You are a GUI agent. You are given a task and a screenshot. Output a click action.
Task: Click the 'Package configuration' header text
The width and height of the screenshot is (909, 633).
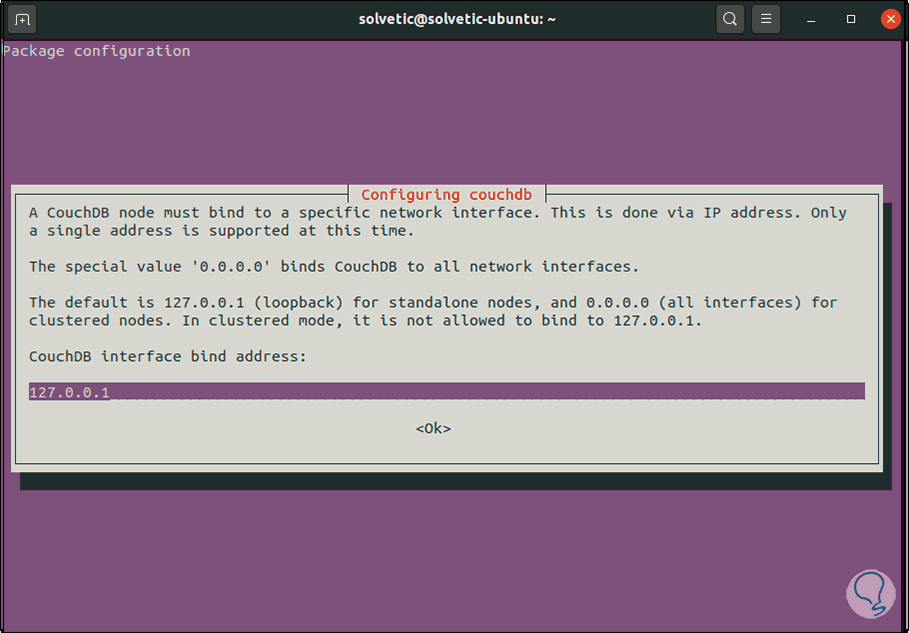tap(96, 52)
